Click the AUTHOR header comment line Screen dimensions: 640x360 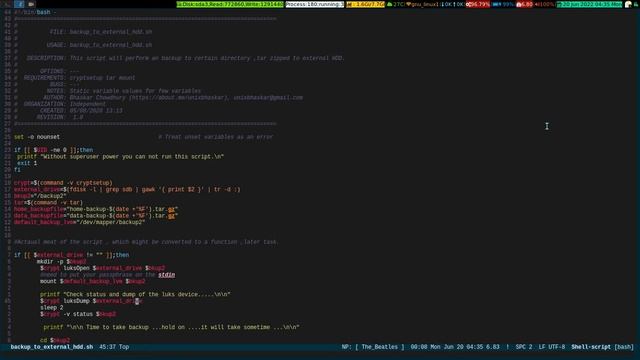pos(158,98)
